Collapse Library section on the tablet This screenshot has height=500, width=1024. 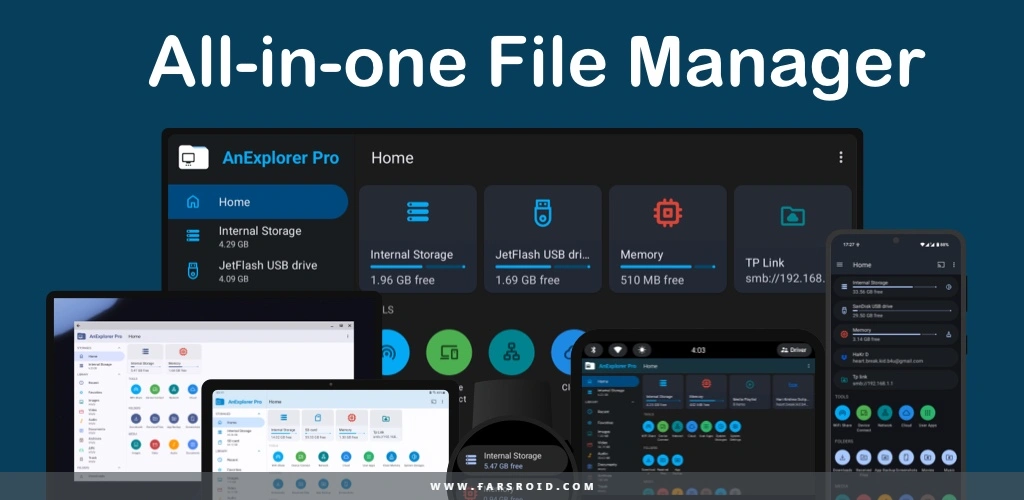(x=259, y=451)
